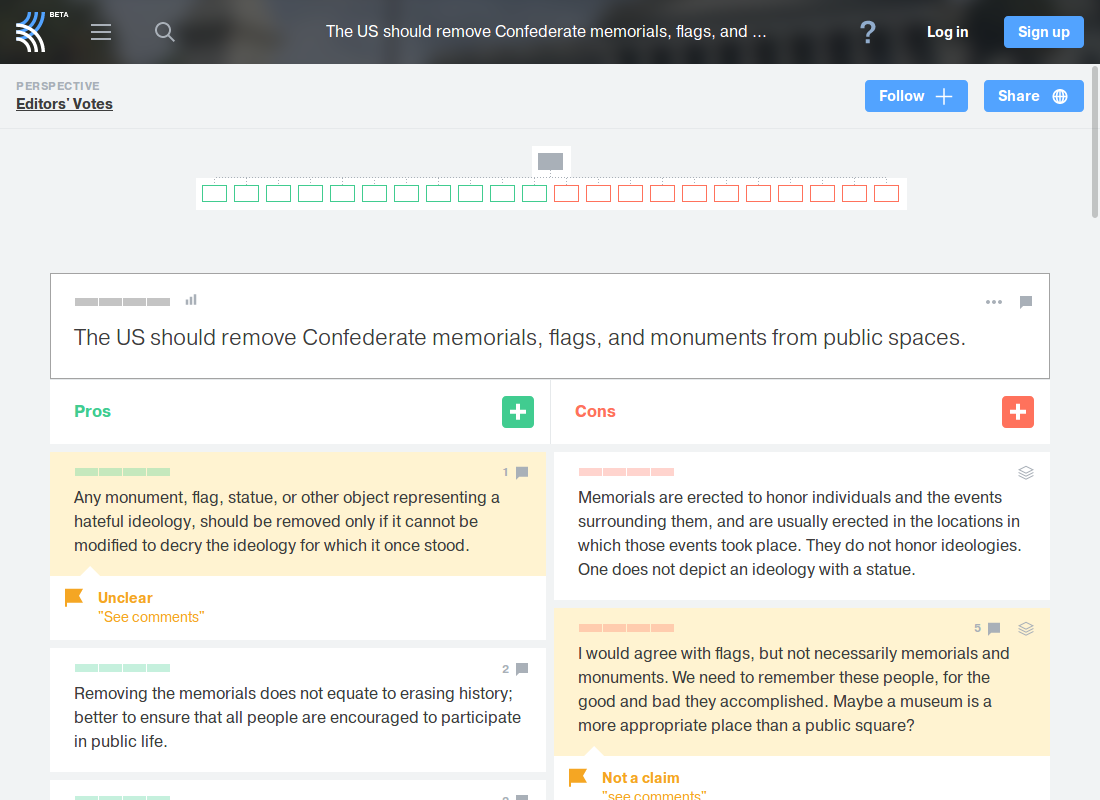Add a new pro claim
The width and height of the screenshot is (1100, 800).
tap(518, 412)
